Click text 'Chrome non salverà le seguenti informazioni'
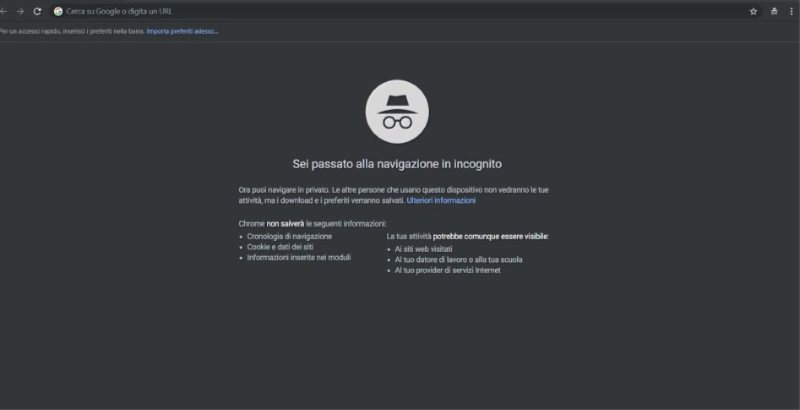 [312, 224]
